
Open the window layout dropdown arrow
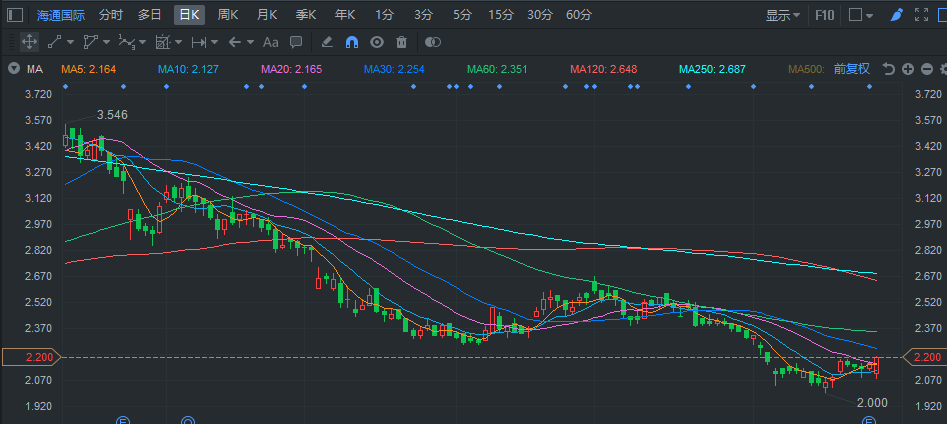(x=869, y=16)
